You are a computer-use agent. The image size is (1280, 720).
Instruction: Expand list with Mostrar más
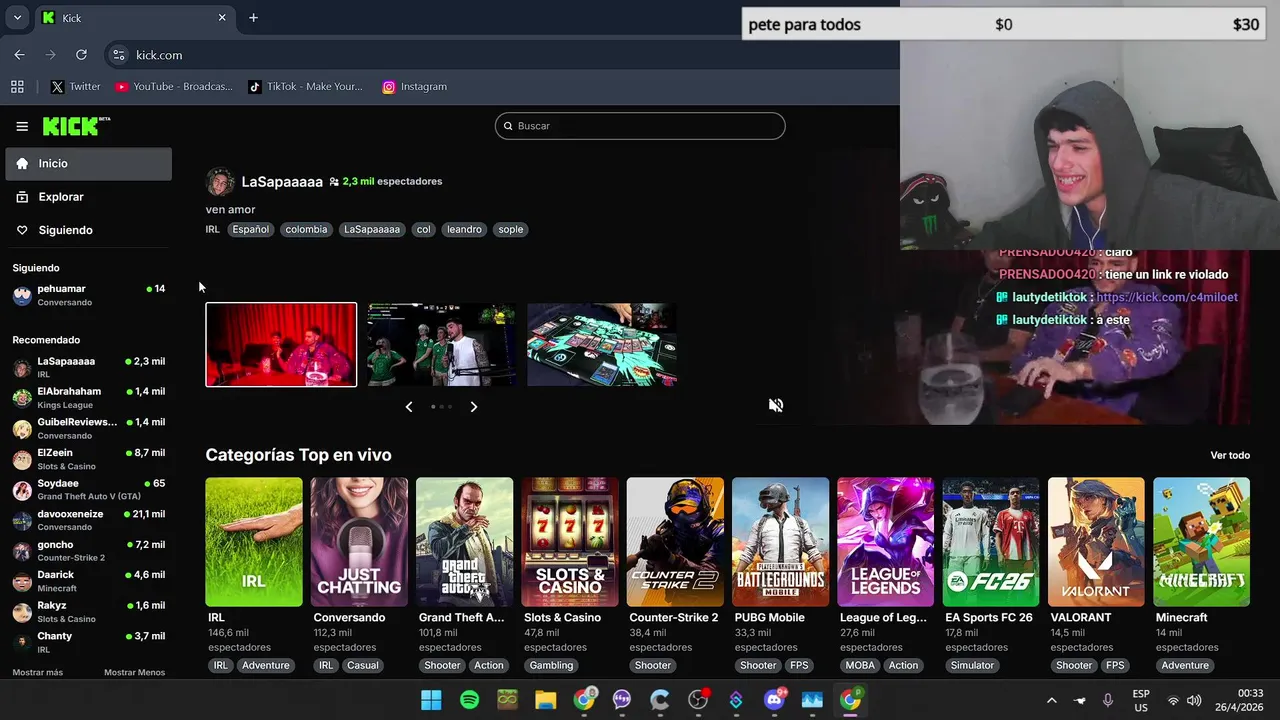pyautogui.click(x=37, y=672)
